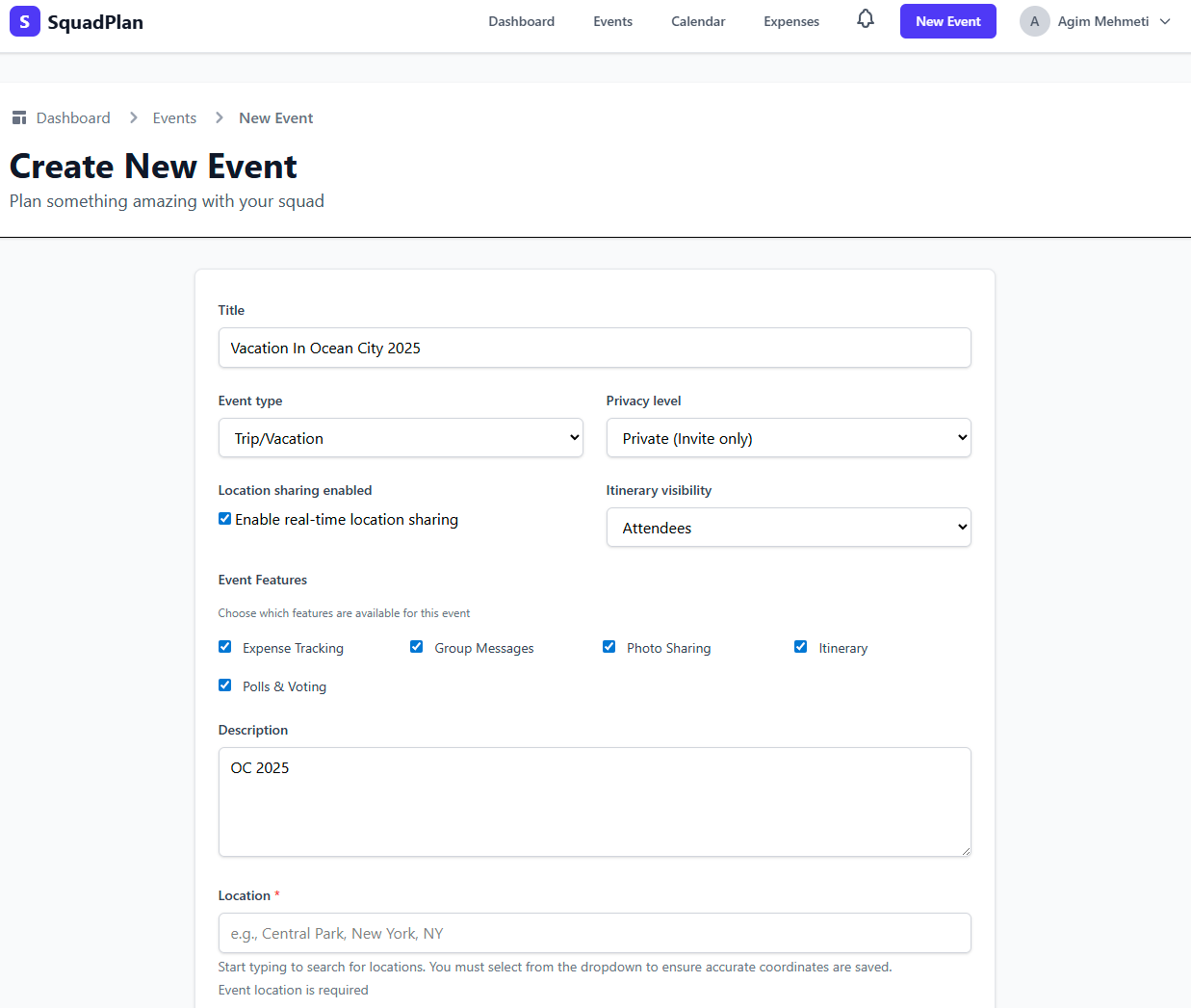The image size is (1191, 1008).
Task: Click the dashboard grid icon in breadcrumb
Action: [x=18, y=116]
